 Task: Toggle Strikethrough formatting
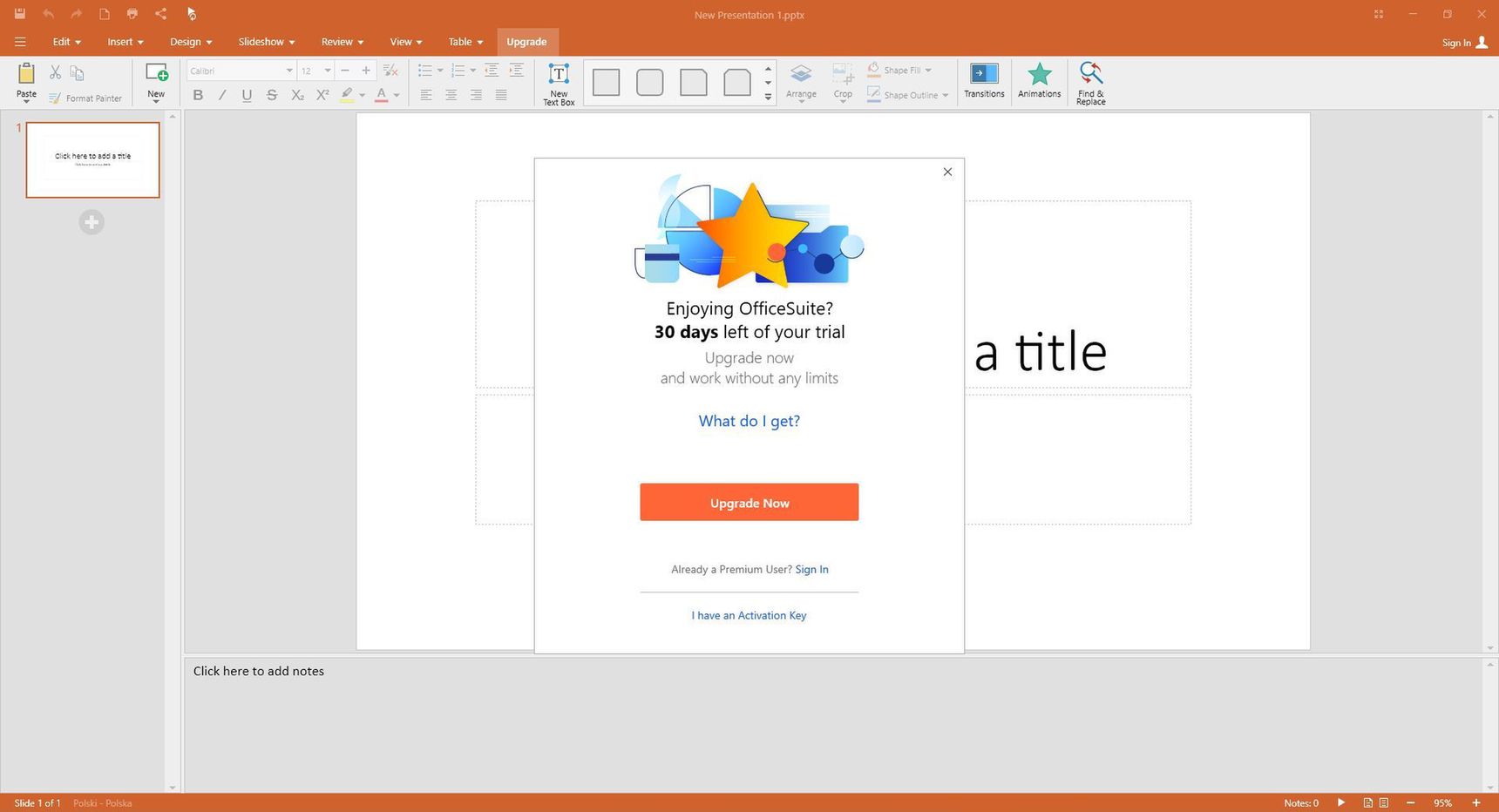tap(272, 95)
